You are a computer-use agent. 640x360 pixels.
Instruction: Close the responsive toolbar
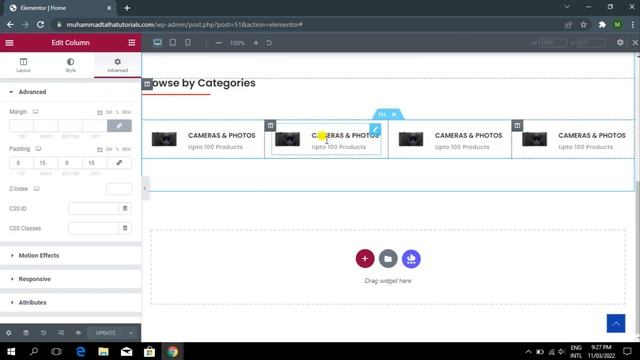635,42
